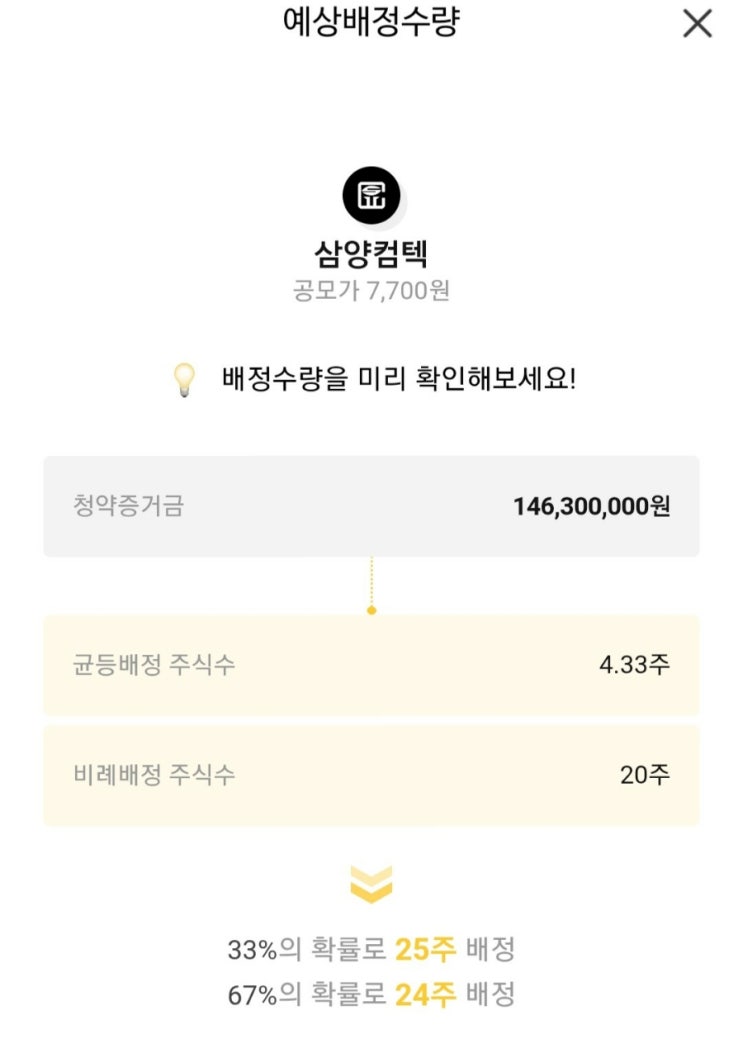Close the 예상배정수량 screen

(697, 23)
